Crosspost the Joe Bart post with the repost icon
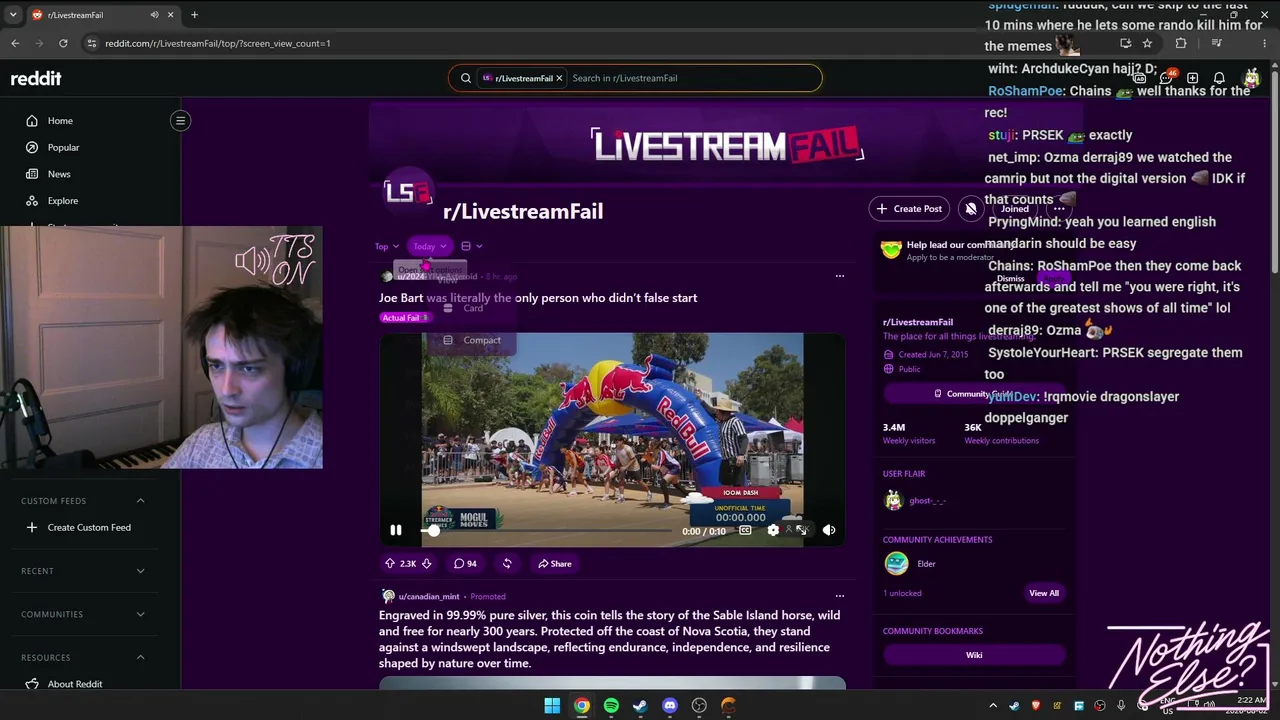This screenshot has height=720, width=1280. pos(507,564)
